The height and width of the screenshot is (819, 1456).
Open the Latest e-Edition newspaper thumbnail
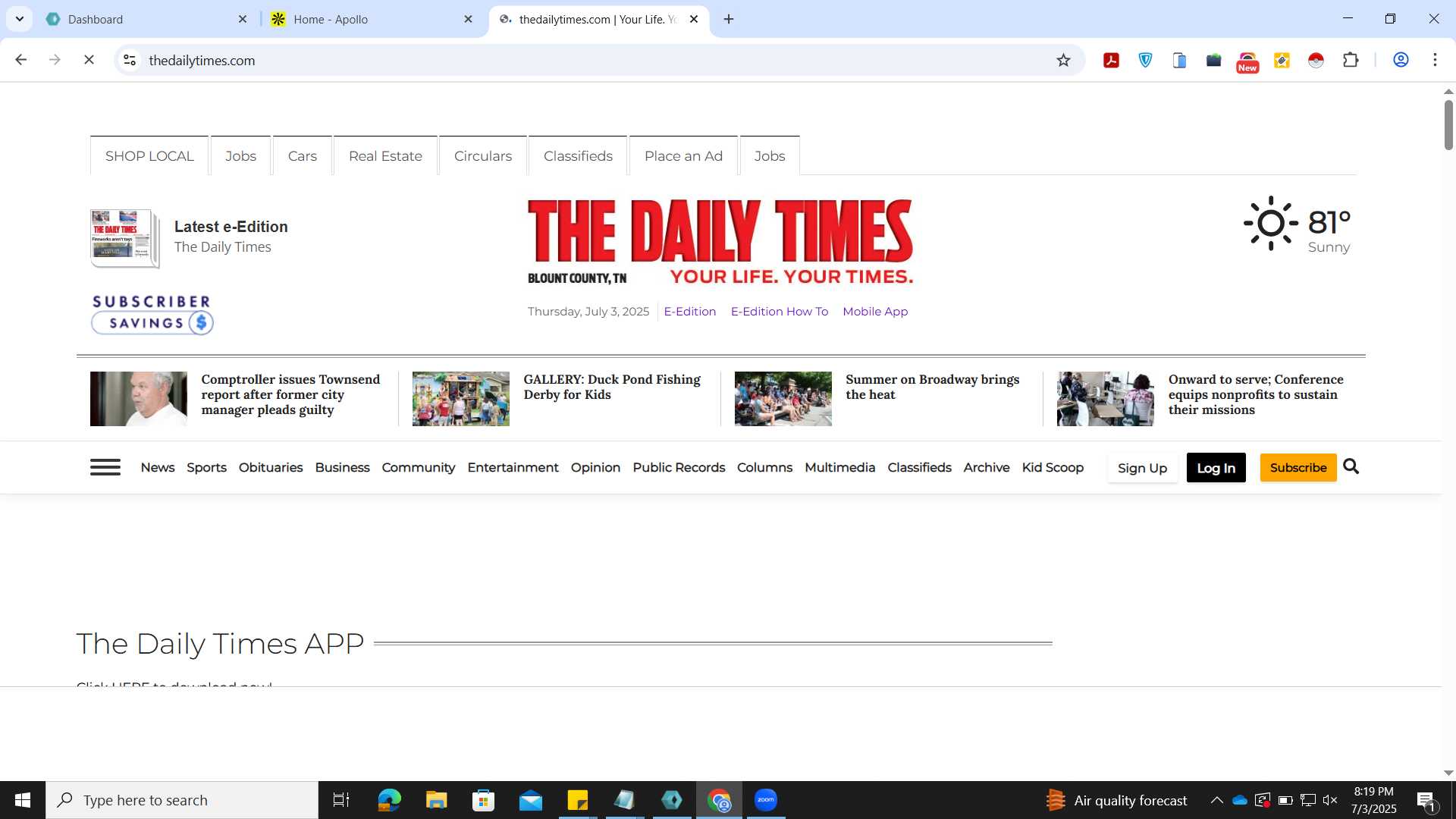point(125,238)
